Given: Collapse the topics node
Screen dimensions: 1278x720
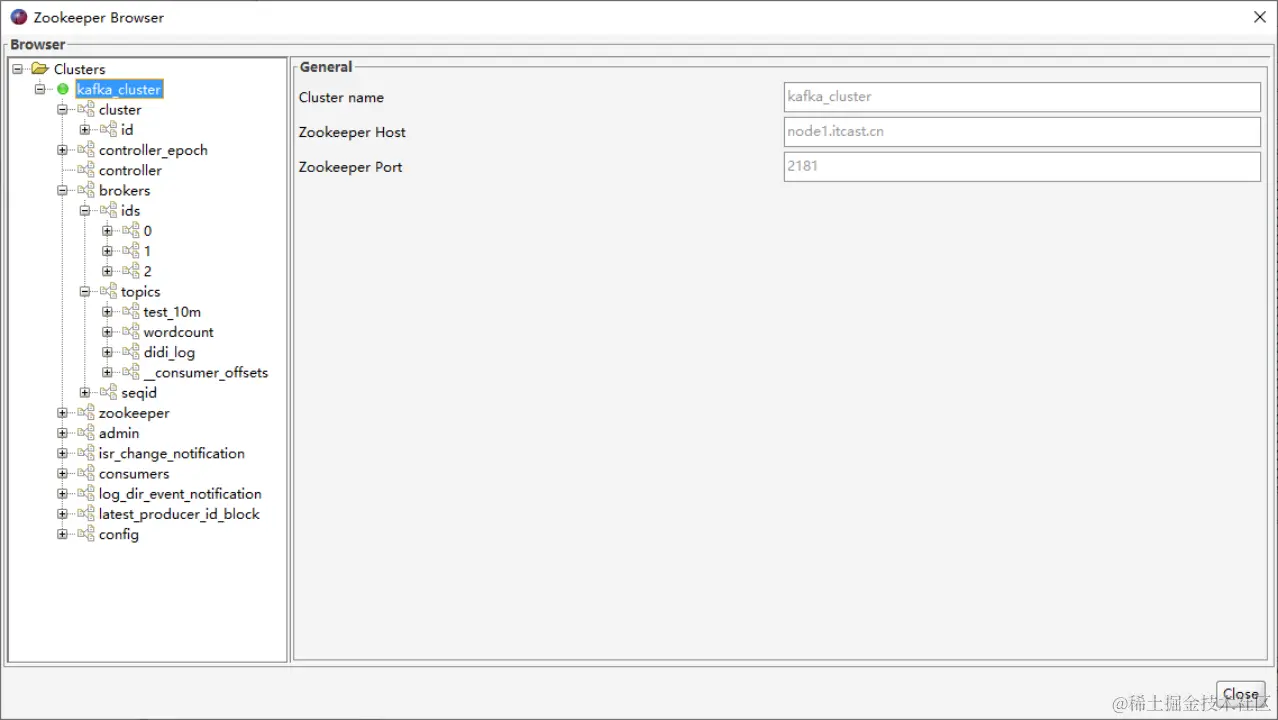Looking at the screenshot, I should point(85,292).
